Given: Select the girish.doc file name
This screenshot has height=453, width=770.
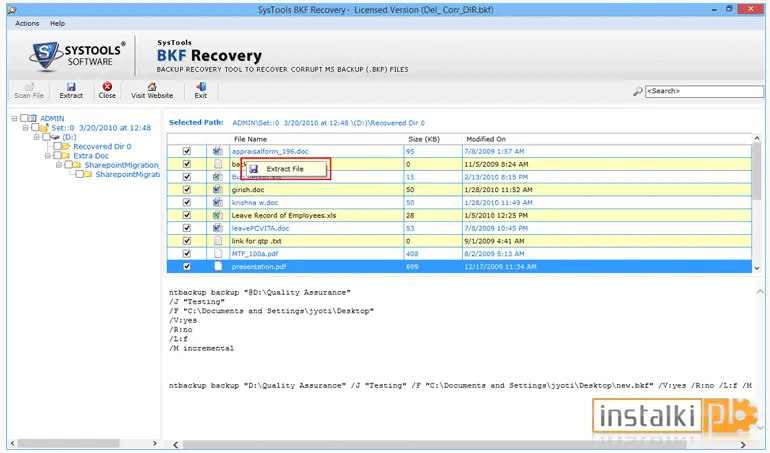Looking at the screenshot, I should [248, 190].
